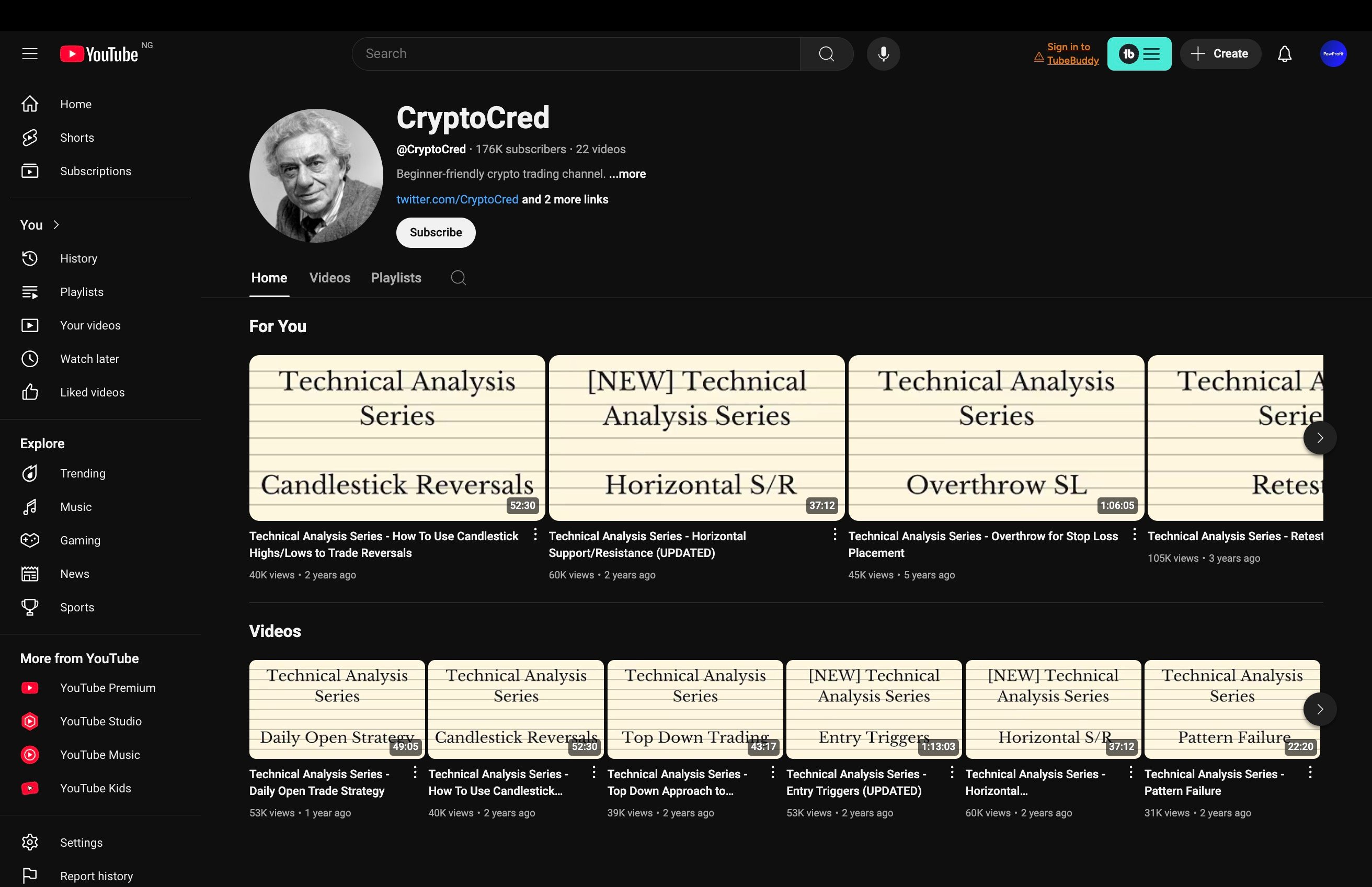Open the twitter.com/CryptoCred link
The height and width of the screenshot is (887, 1372).
pos(457,199)
